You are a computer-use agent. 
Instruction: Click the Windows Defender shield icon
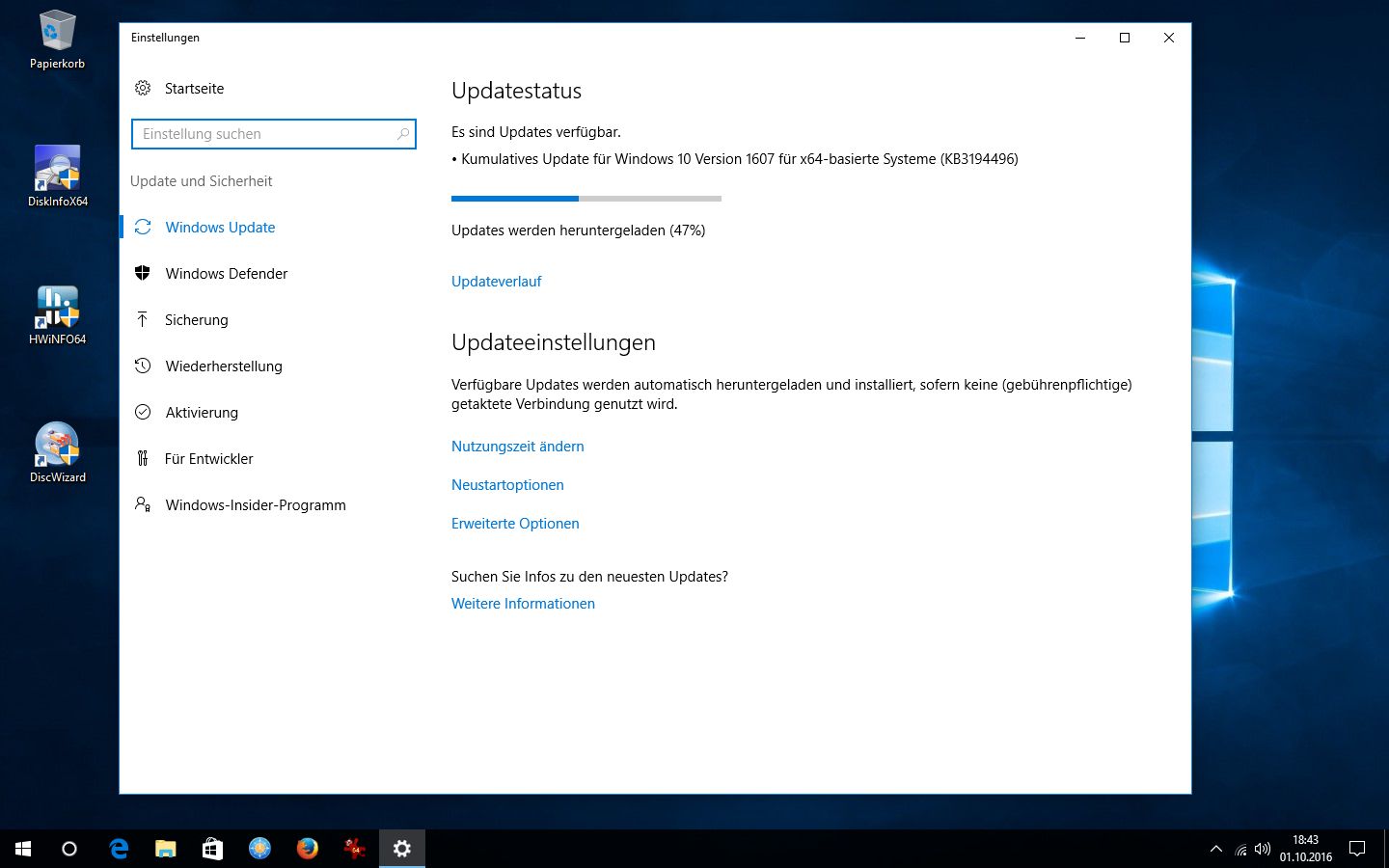point(143,273)
